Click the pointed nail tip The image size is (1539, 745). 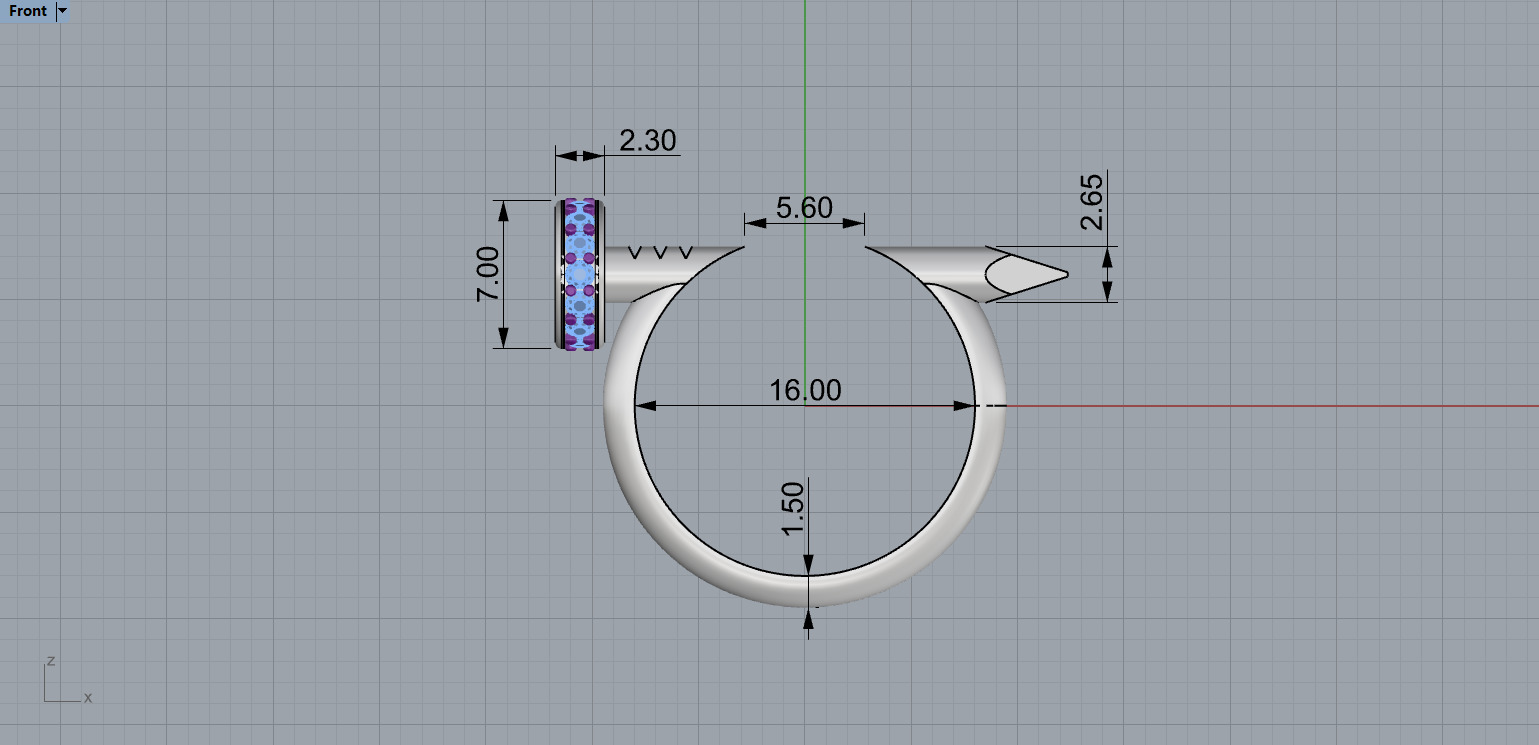(1027, 274)
